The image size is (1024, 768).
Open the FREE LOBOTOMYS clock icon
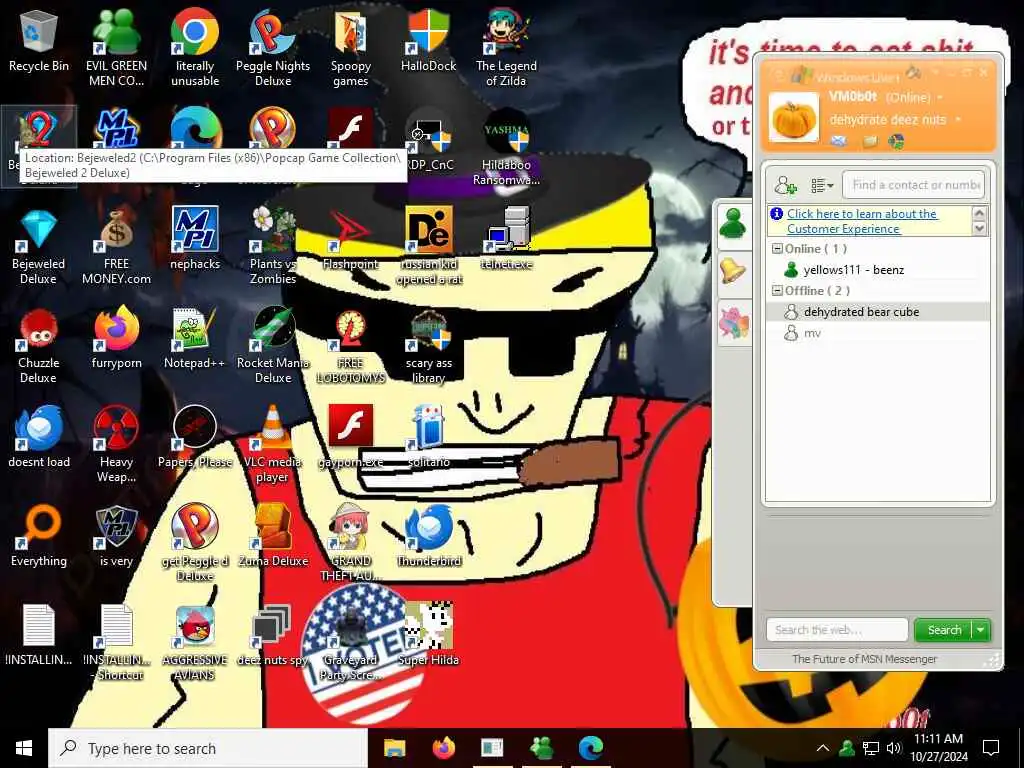point(351,346)
